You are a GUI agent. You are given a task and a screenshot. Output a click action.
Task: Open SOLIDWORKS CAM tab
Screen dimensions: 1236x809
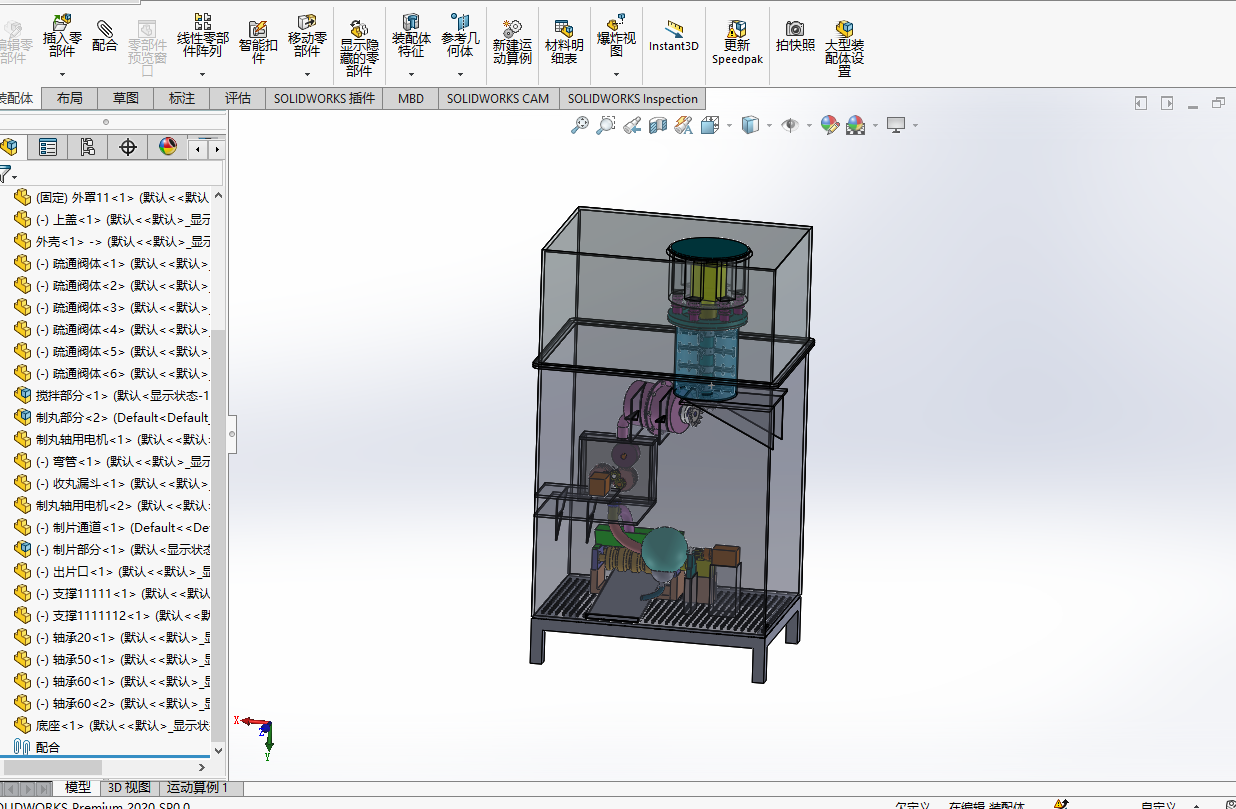coord(498,98)
